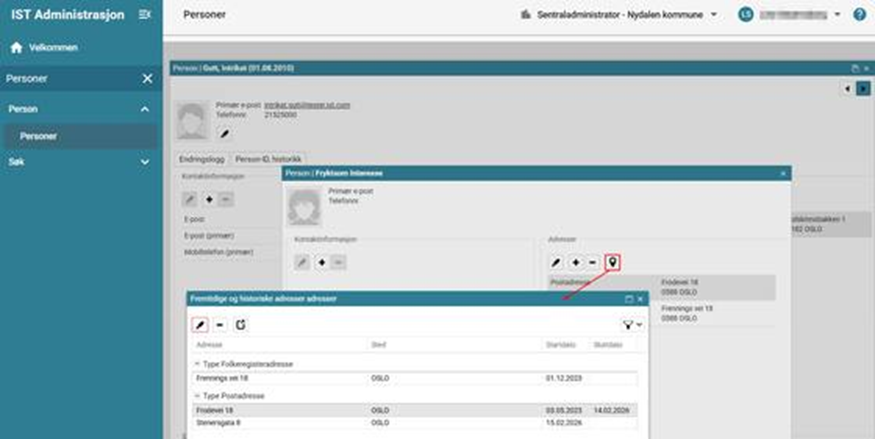
Task: Click the minus remove icon in the address history toolbar
Action: pyautogui.click(x=220, y=325)
